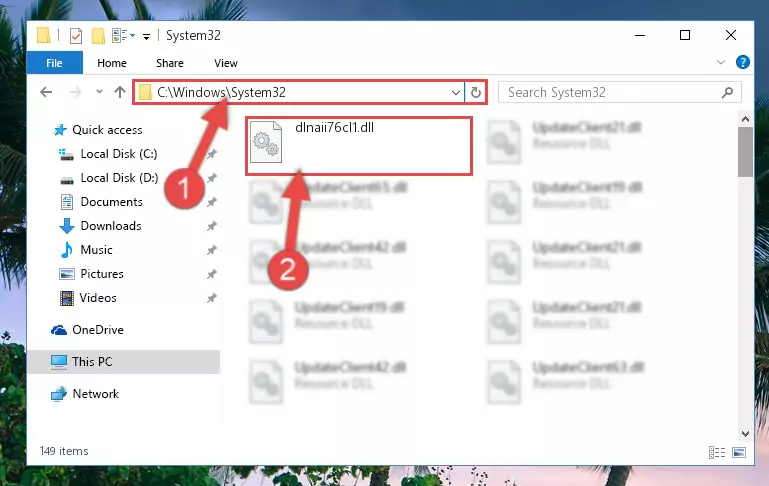Image resolution: width=769 pixels, height=486 pixels.
Task: Click pin icon next to Downloads
Action: click(x=211, y=226)
